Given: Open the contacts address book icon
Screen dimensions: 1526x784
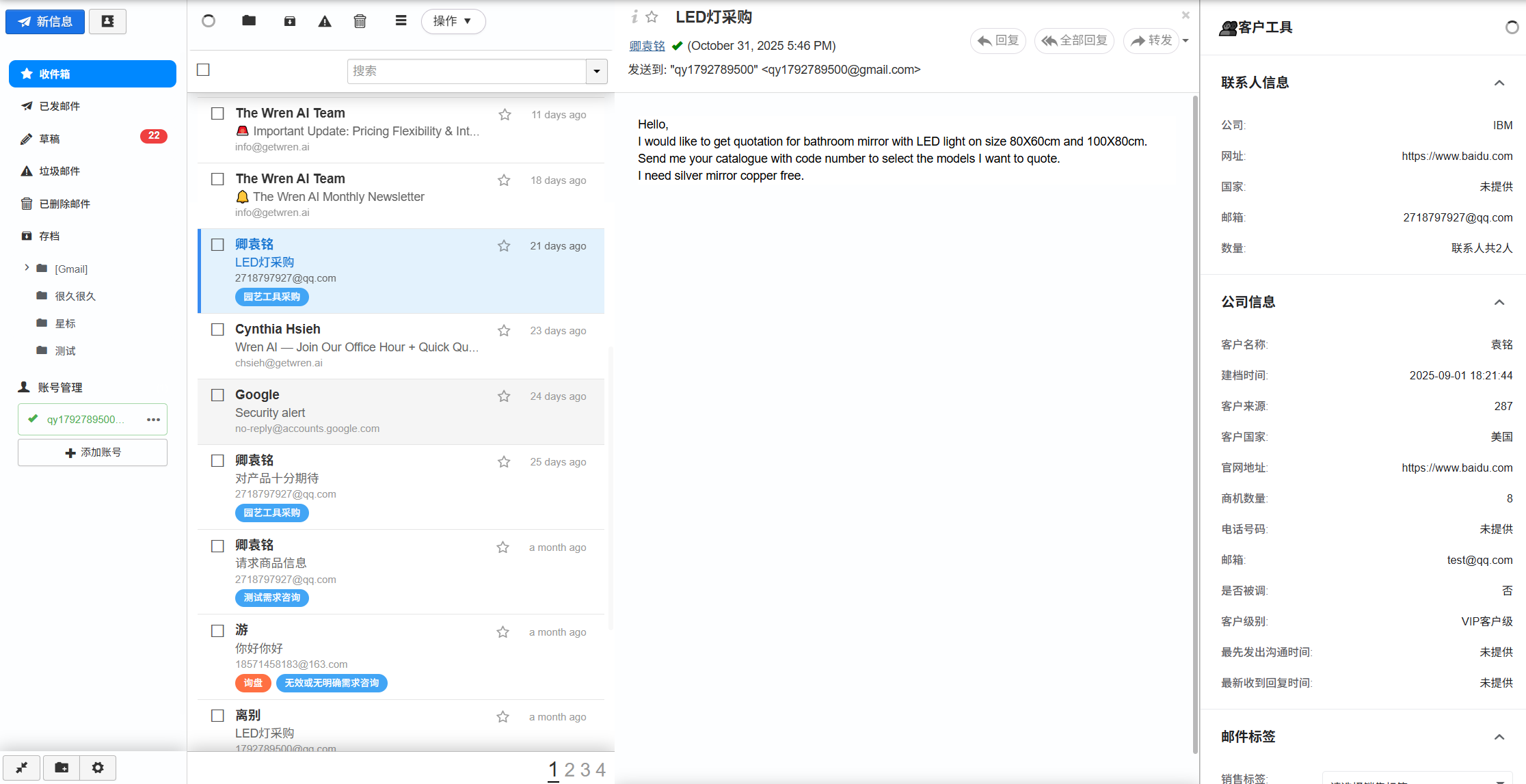Looking at the screenshot, I should click(107, 21).
